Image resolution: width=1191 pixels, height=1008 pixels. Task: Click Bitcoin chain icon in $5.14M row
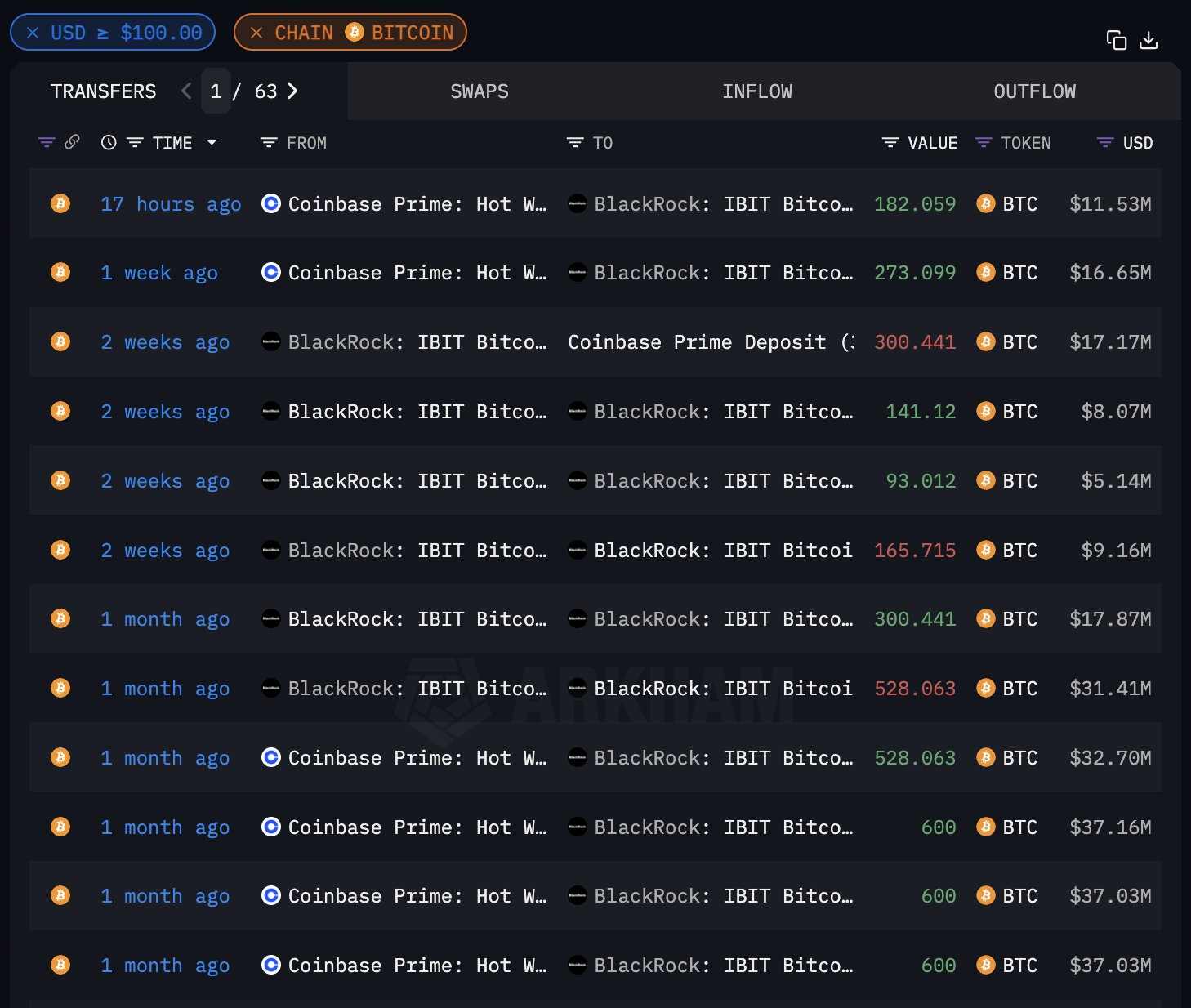[60, 480]
